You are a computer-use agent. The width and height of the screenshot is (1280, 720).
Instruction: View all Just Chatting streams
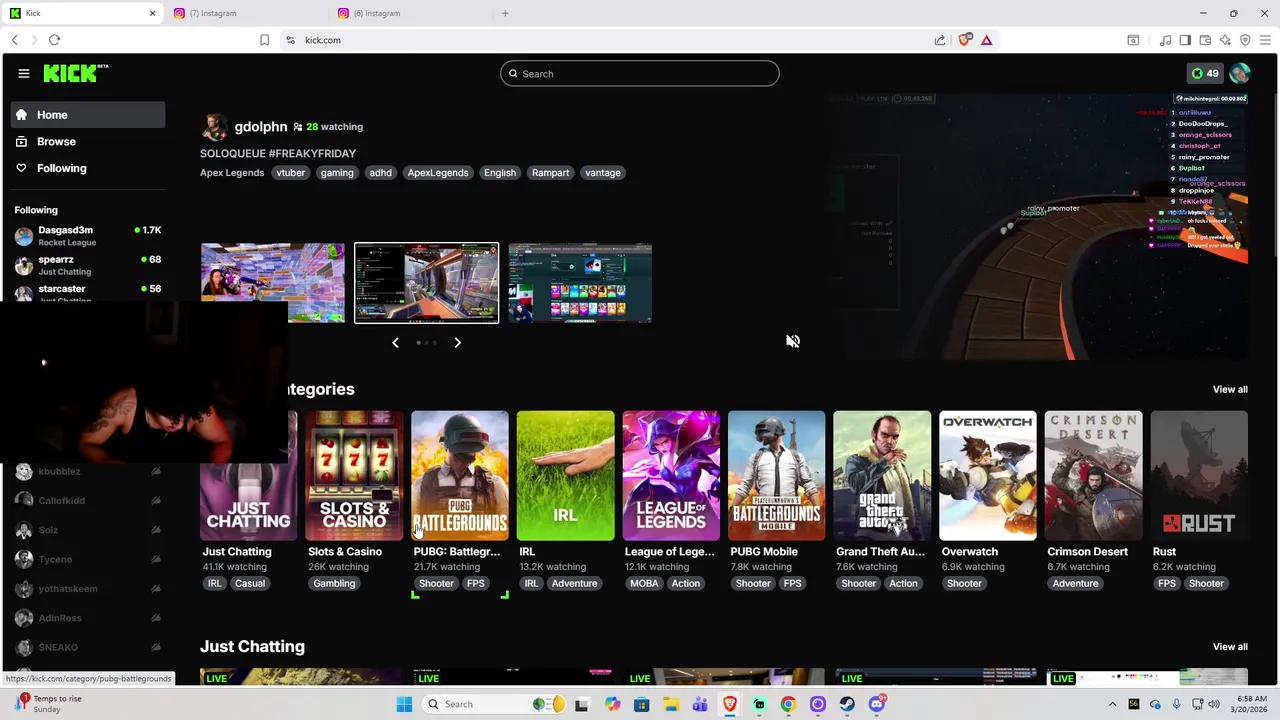(1230, 646)
